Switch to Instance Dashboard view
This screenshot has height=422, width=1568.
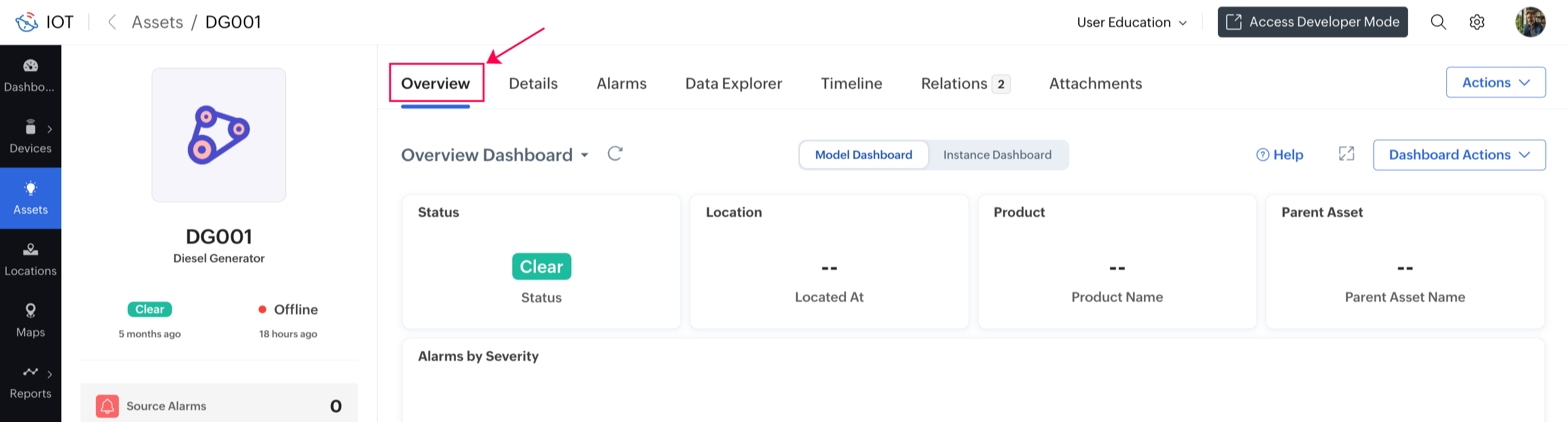[x=997, y=155]
